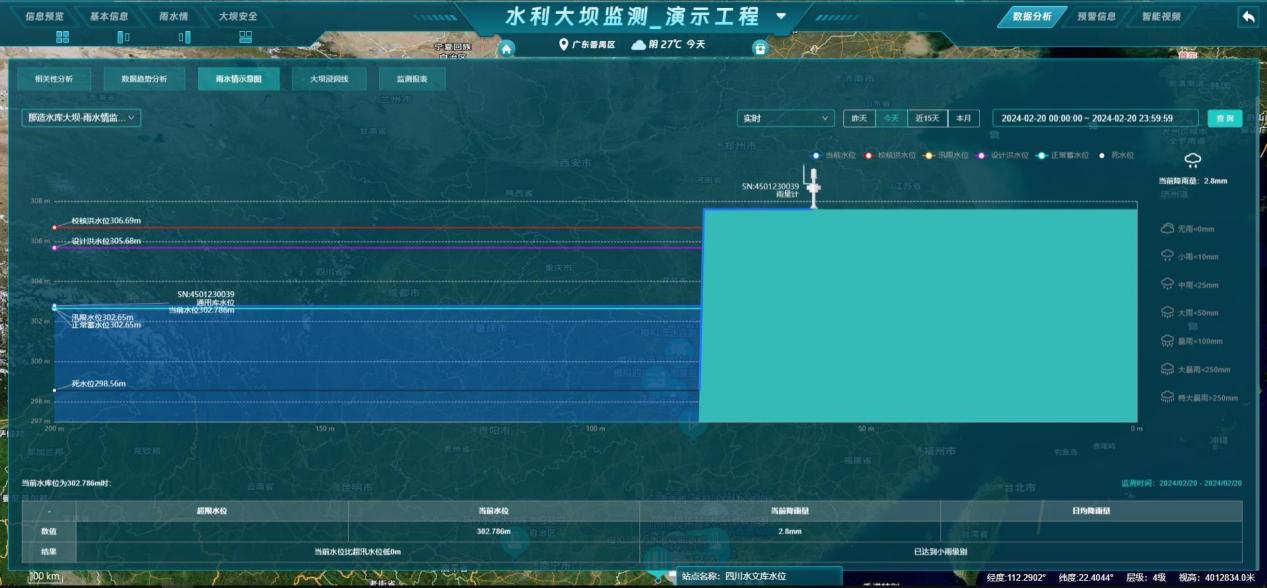Click the layout icon under 大坝安全
This screenshot has height=588, width=1267.
click(245, 37)
